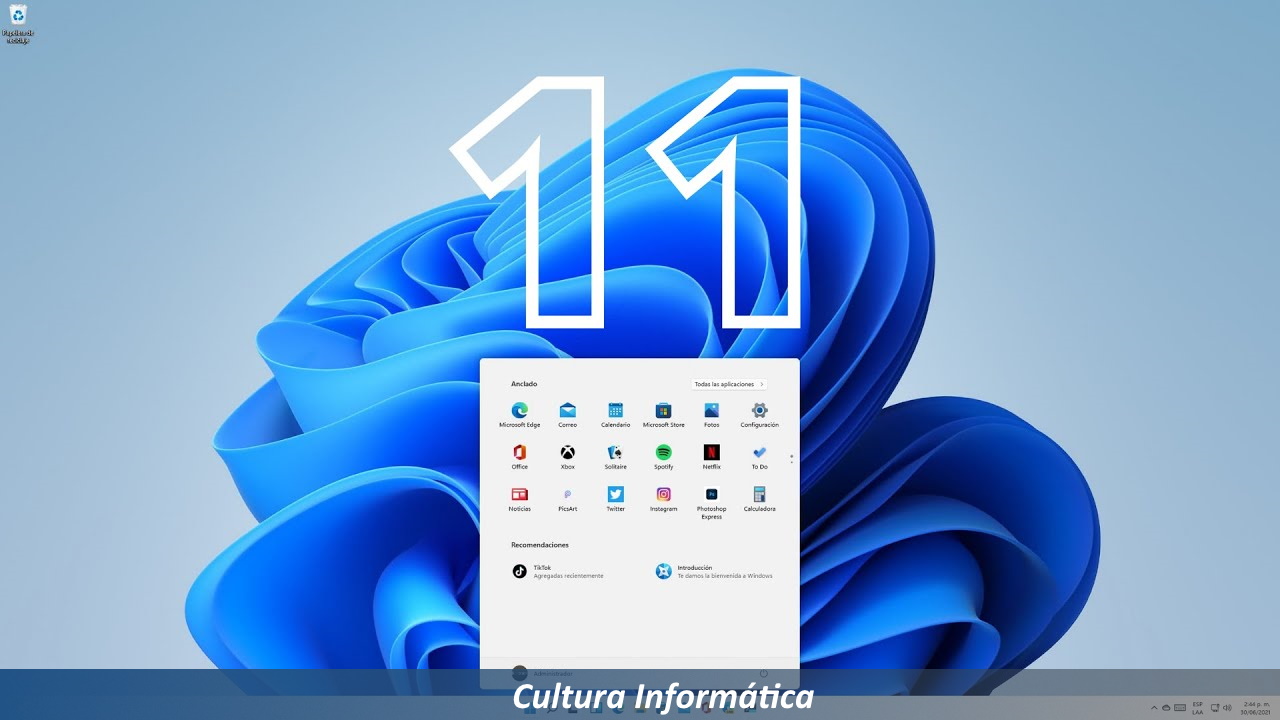Select the Recycle Bin desktop icon
This screenshot has height=720, width=1280.
pyautogui.click(x=17, y=24)
